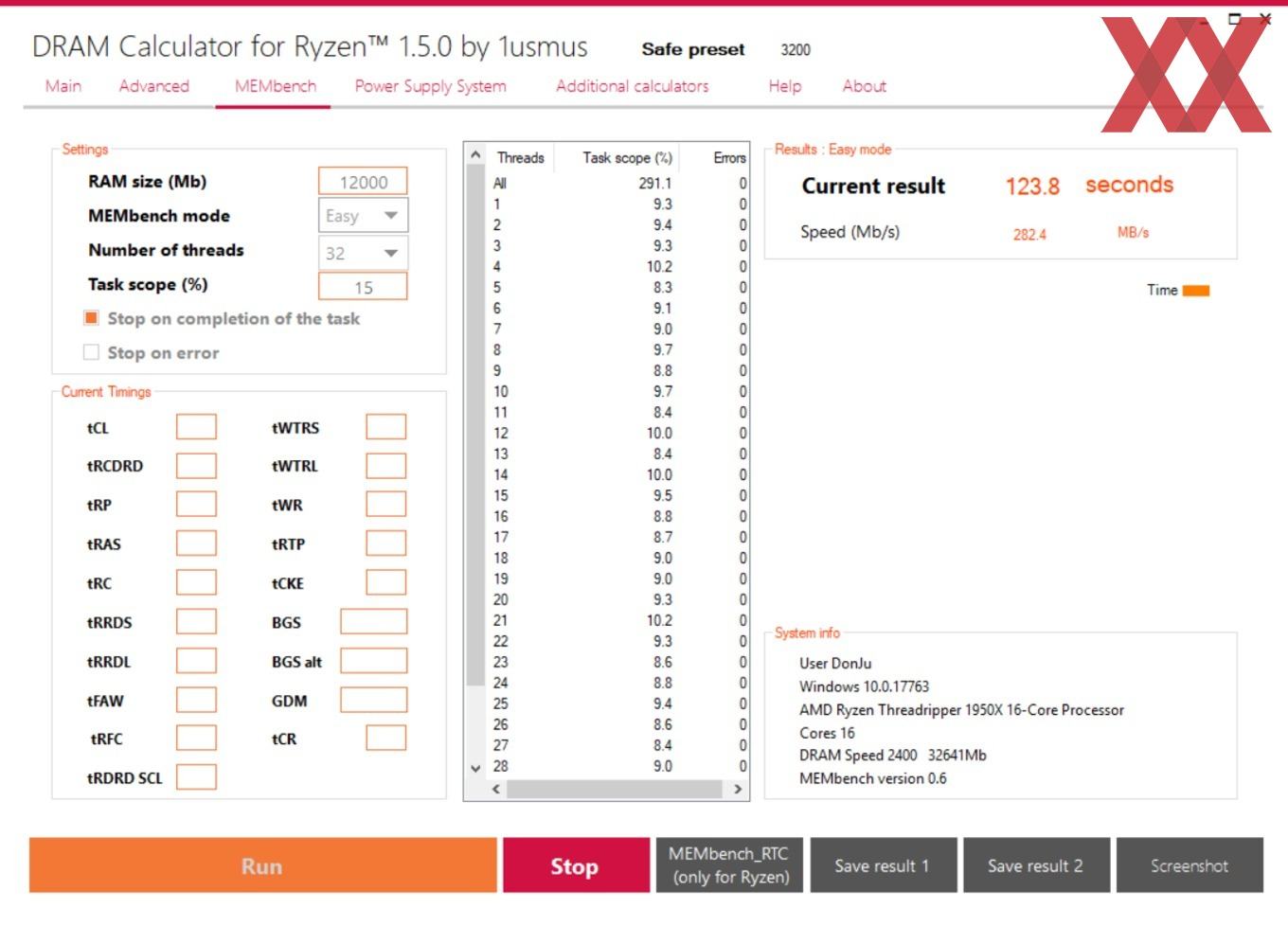Click the thread list vertical scrollbar

475,425
